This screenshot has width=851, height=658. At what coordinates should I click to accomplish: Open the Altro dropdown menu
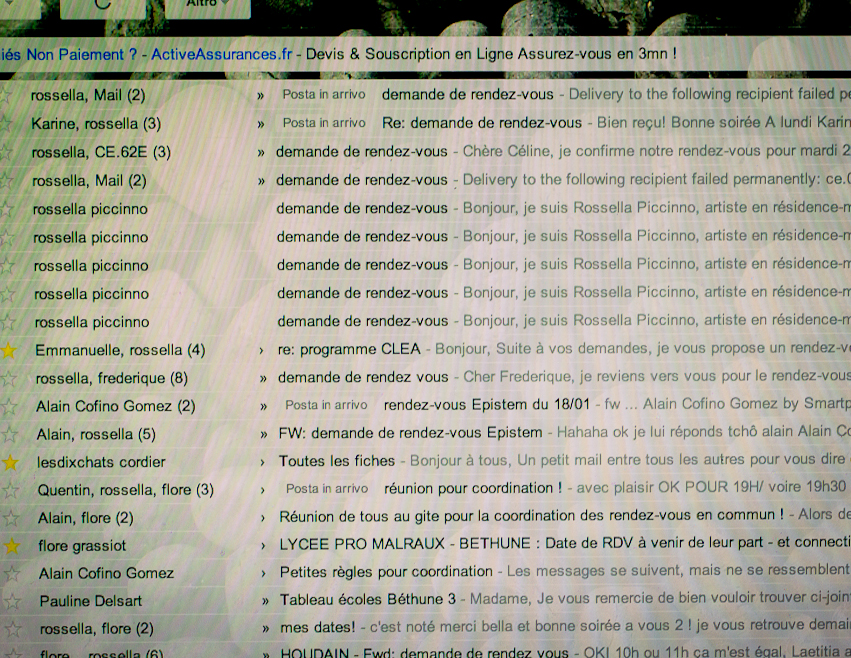coord(203,4)
